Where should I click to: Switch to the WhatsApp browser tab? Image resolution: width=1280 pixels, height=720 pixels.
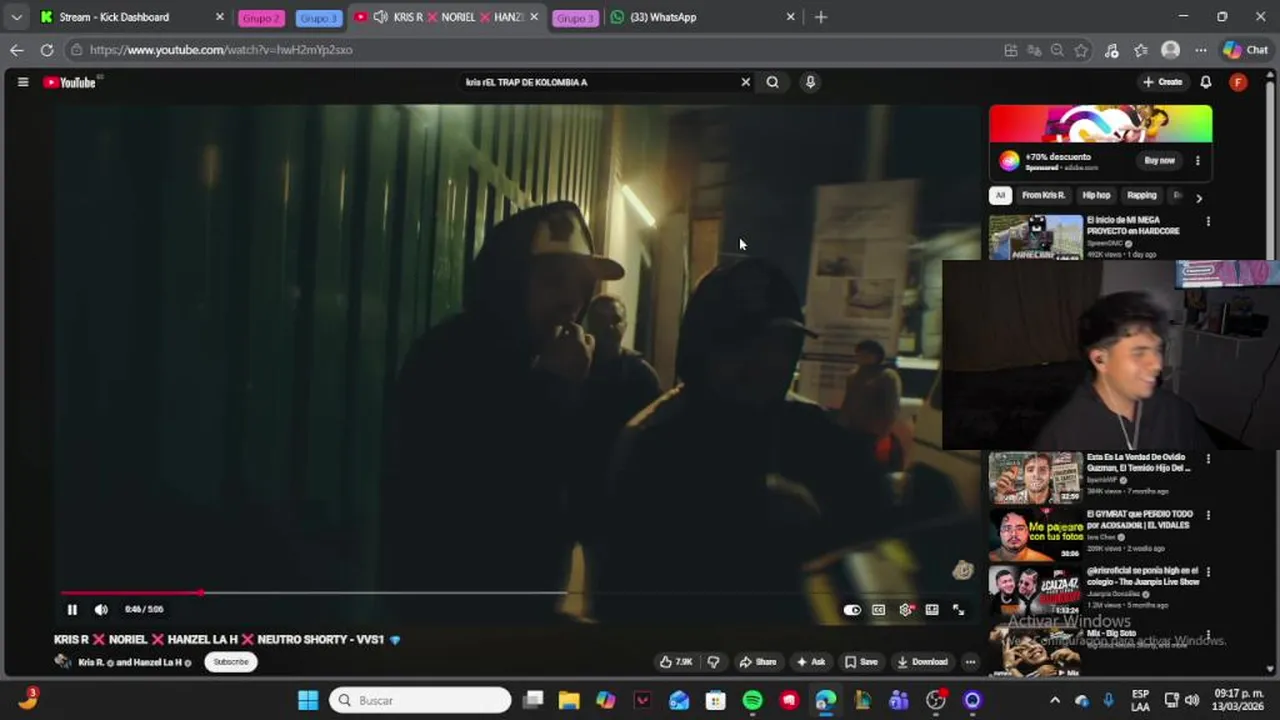[700, 17]
